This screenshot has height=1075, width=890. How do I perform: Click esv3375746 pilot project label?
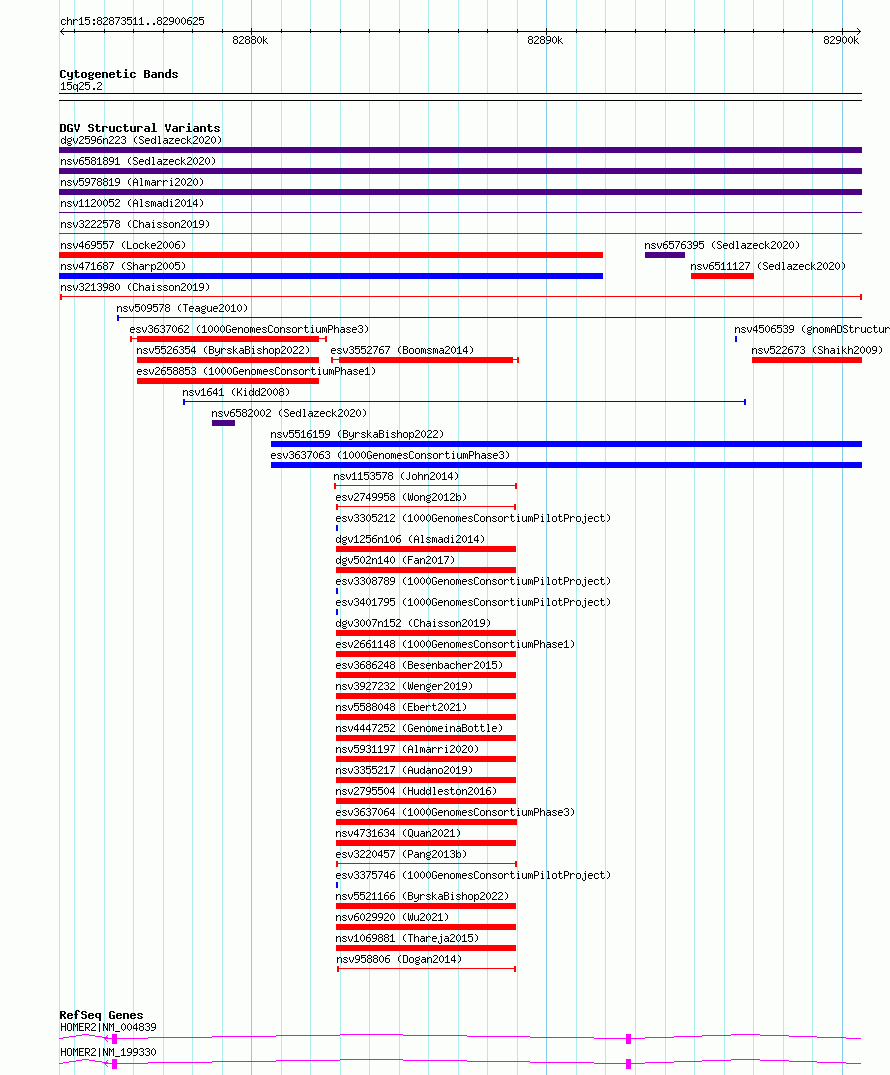click(x=473, y=876)
